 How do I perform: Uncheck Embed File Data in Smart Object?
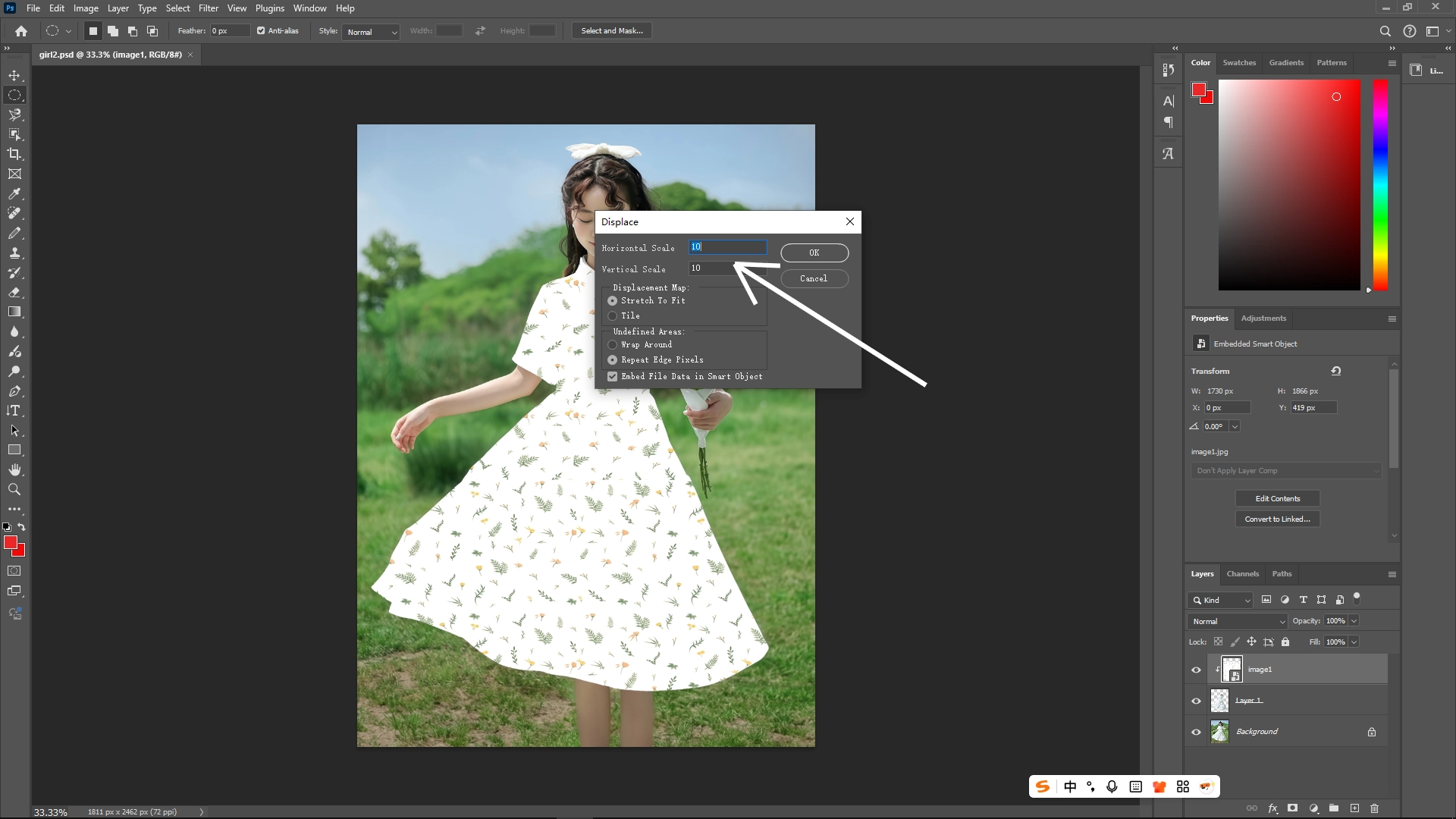click(x=613, y=376)
